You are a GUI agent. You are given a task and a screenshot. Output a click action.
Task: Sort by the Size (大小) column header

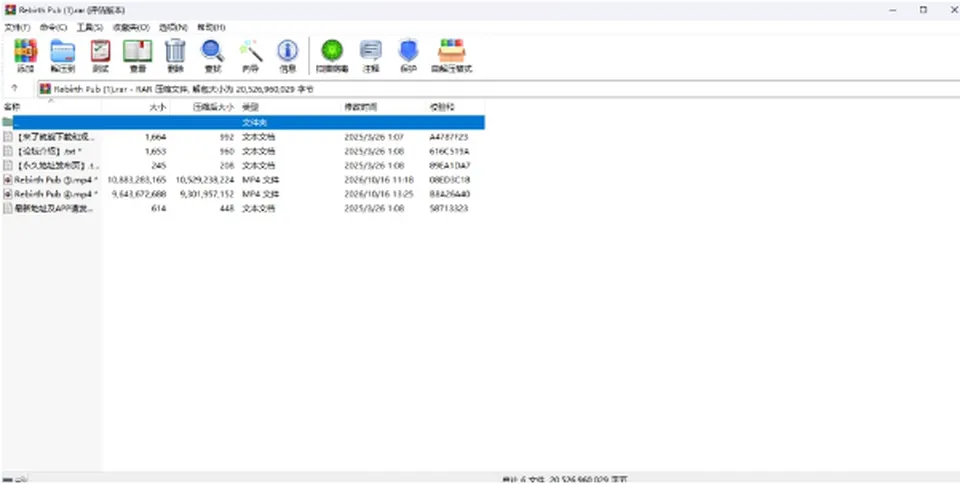click(136, 107)
